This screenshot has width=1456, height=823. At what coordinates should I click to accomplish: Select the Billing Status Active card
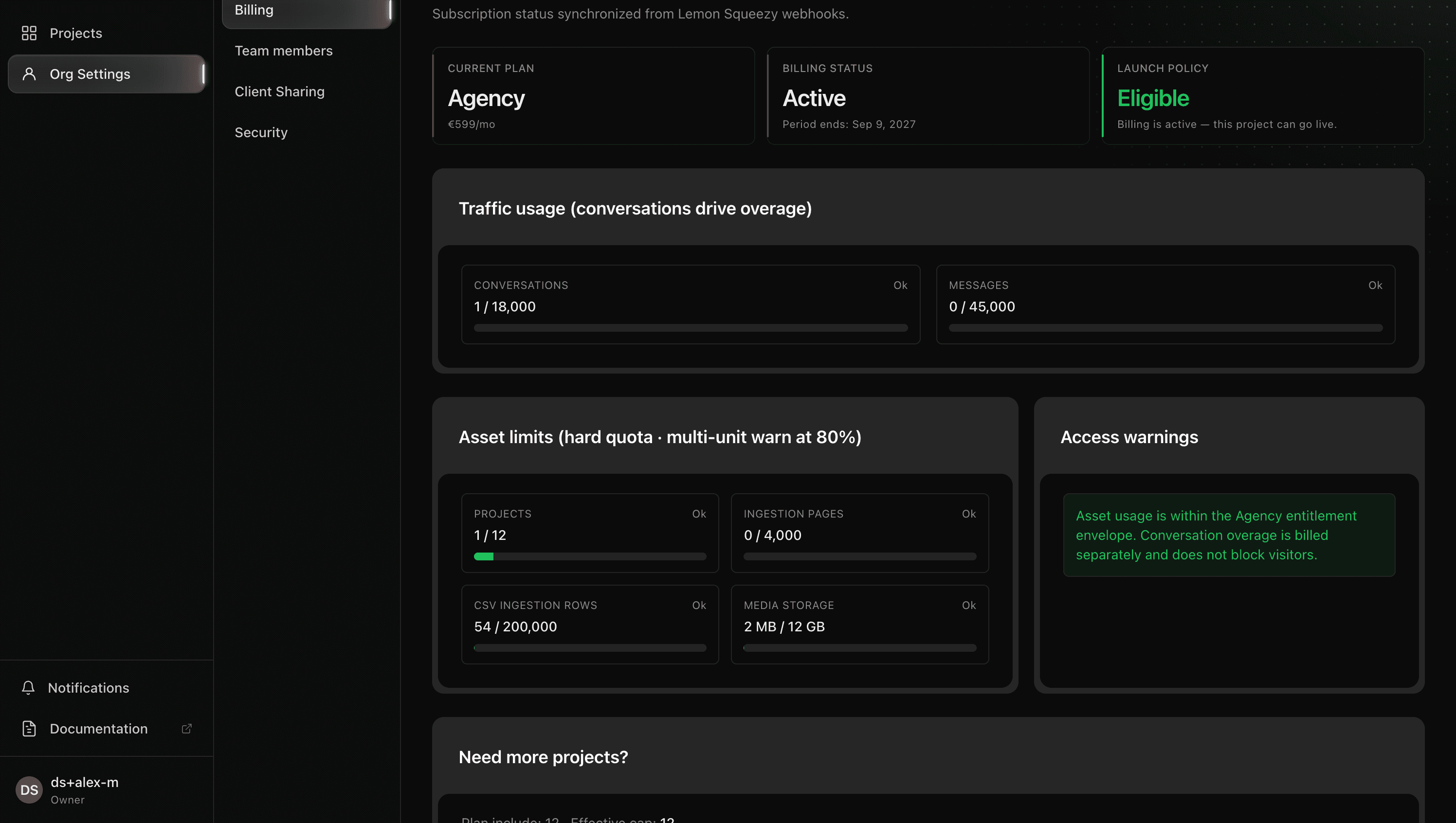(x=928, y=96)
